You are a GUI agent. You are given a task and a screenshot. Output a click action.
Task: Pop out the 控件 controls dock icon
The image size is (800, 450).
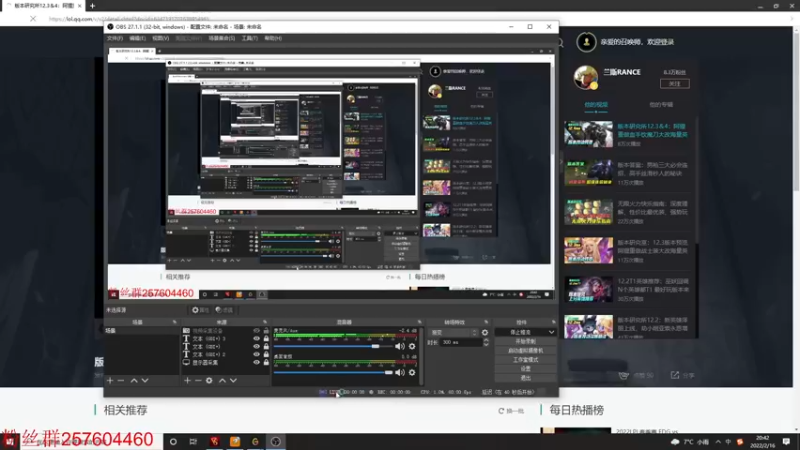coord(553,322)
